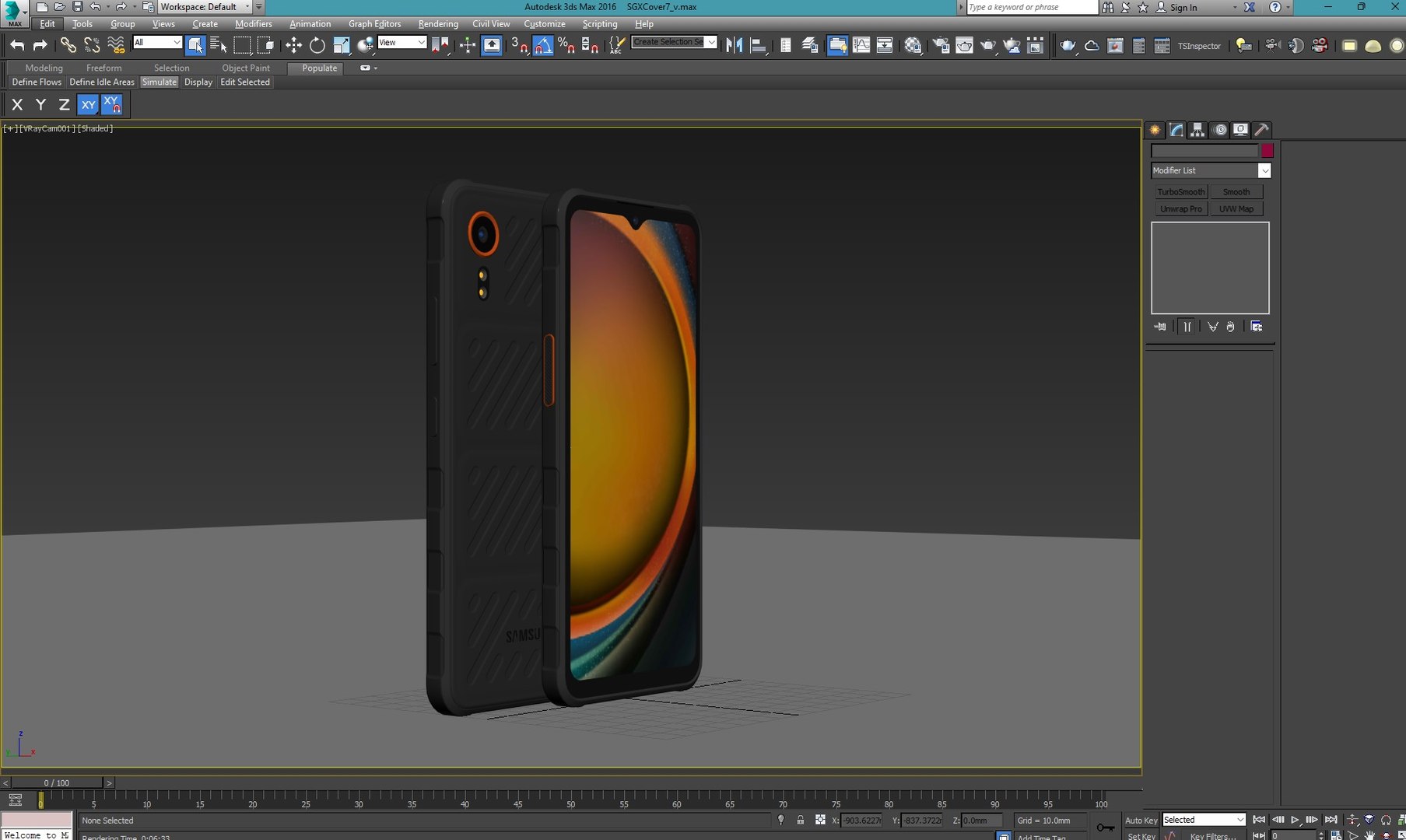This screenshot has height=840, width=1406.
Task: Select the Select and Move tool
Action: [x=293, y=45]
